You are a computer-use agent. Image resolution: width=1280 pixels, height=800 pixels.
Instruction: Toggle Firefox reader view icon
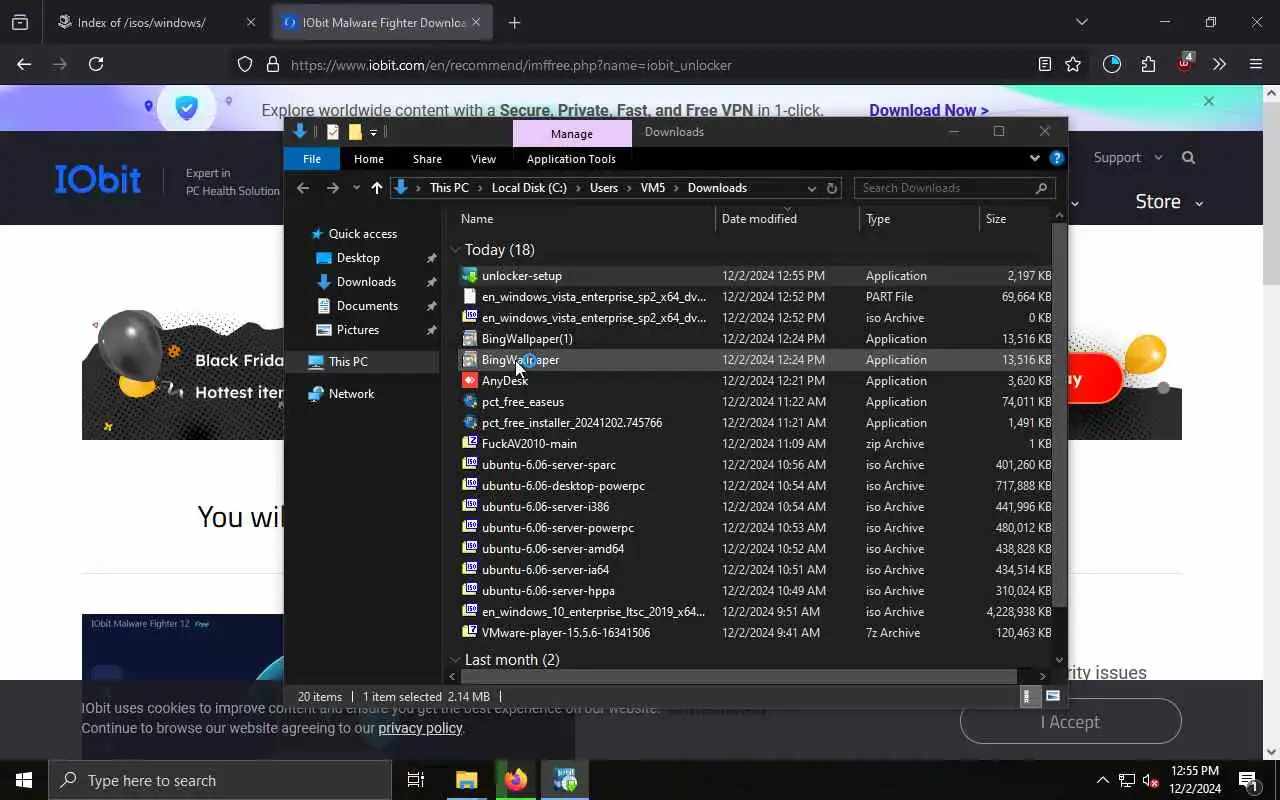click(1045, 64)
